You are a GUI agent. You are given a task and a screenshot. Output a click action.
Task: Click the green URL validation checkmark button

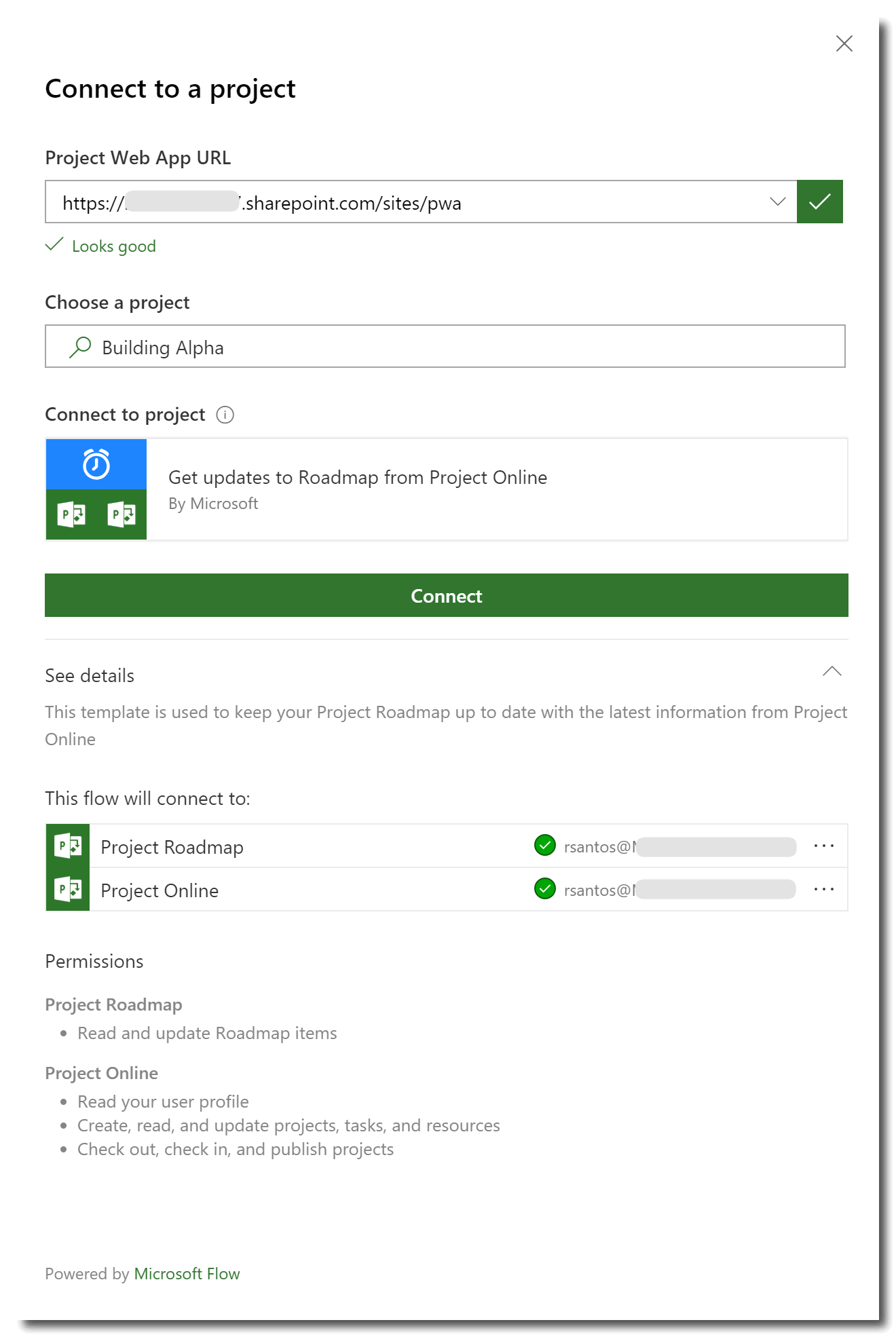pyautogui.click(x=819, y=202)
